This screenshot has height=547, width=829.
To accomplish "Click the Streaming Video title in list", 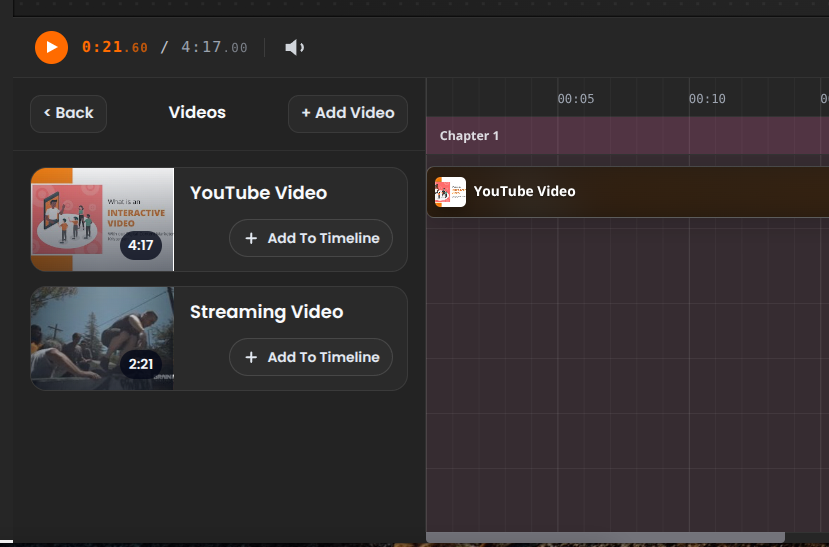I will 266,312.
